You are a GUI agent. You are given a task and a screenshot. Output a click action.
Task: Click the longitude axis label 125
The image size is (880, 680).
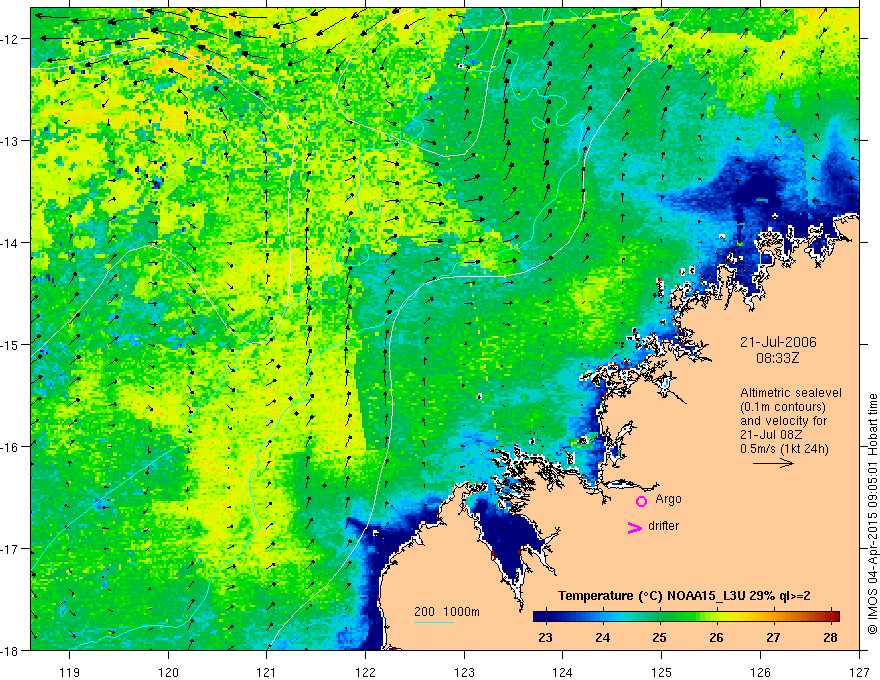[662, 672]
